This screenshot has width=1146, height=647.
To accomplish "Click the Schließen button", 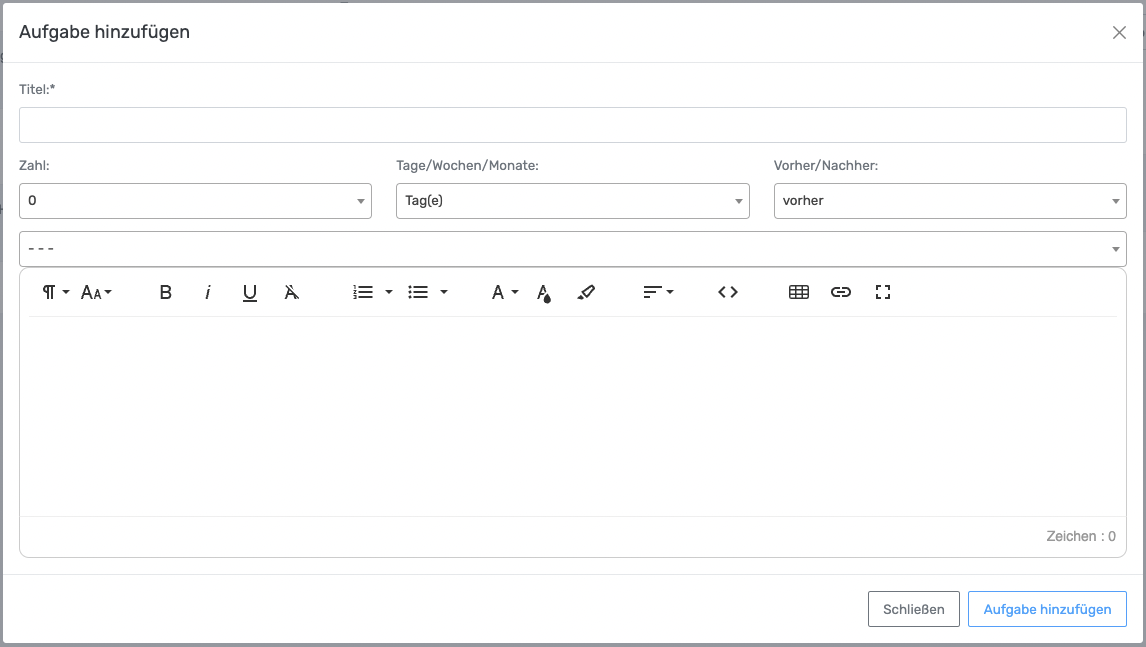I will point(913,609).
